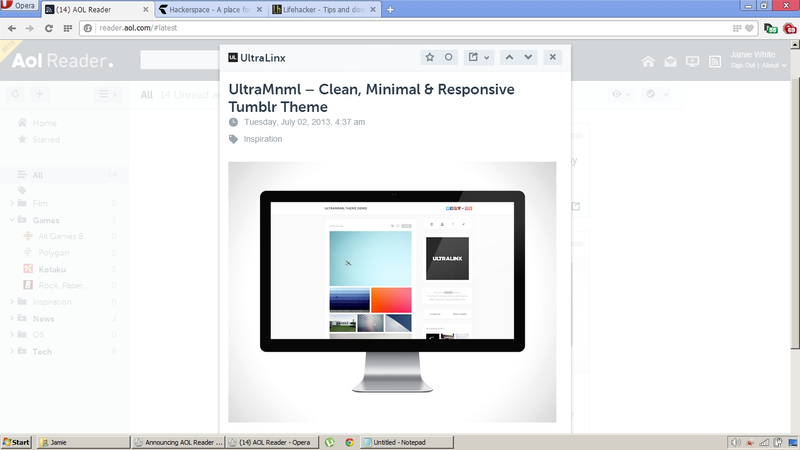The image size is (800, 450).
Task: Open article share icon
Action: (473, 57)
